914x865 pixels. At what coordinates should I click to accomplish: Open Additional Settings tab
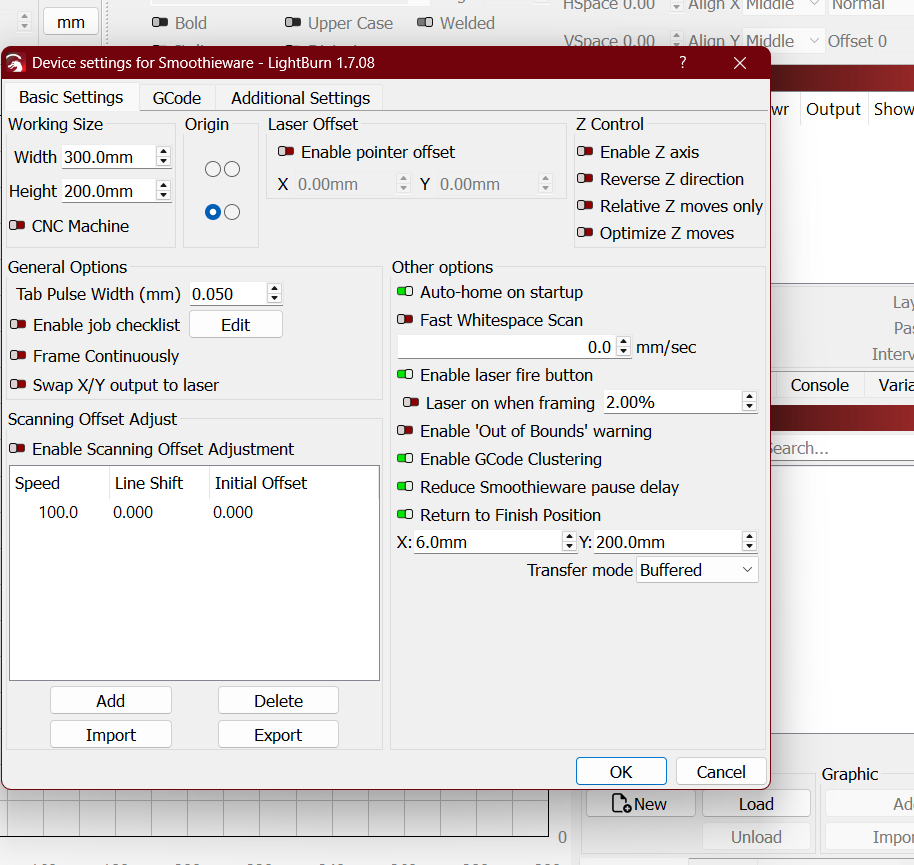(x=300, y=98)
